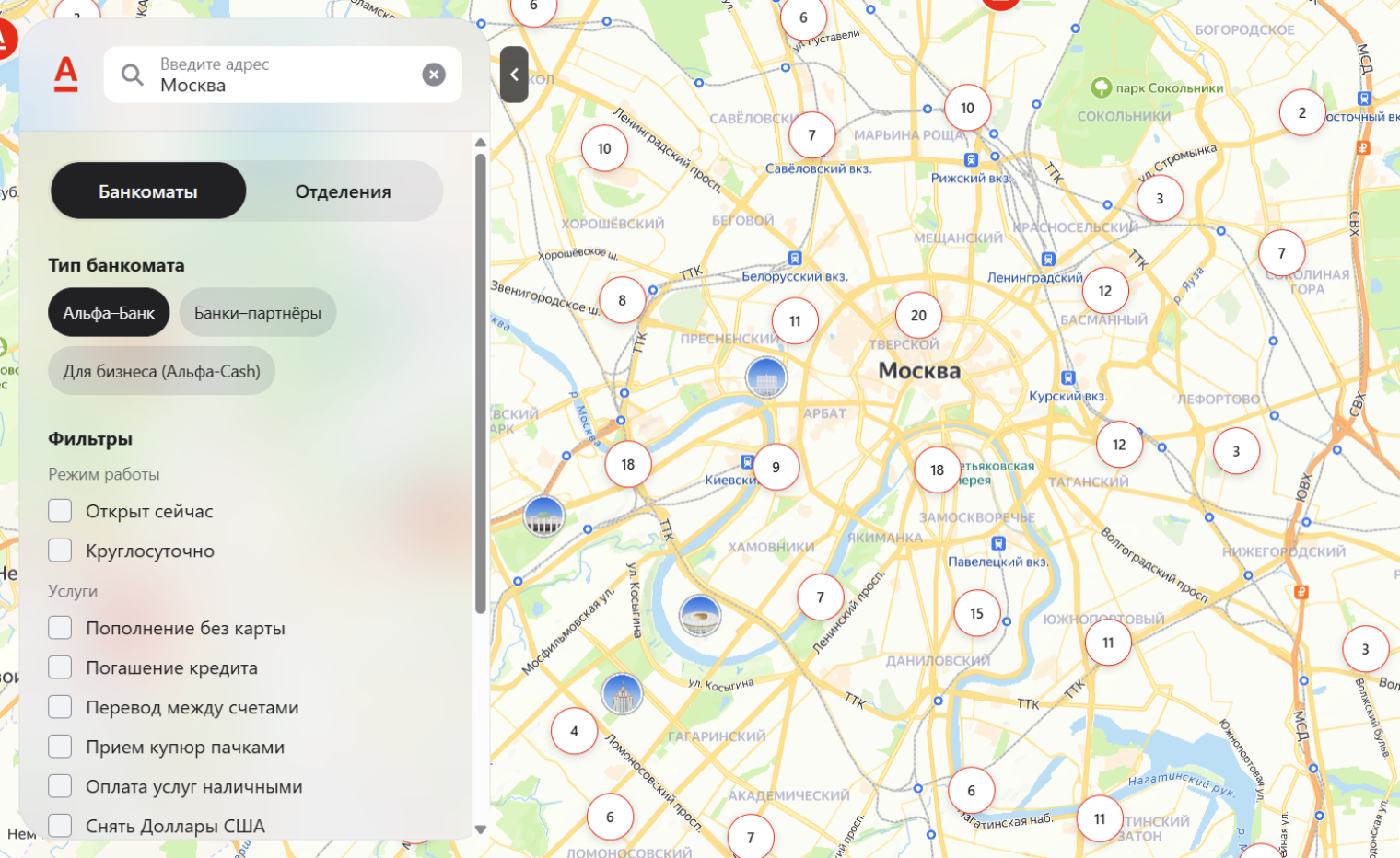Check Перевод между счетами

60,707
